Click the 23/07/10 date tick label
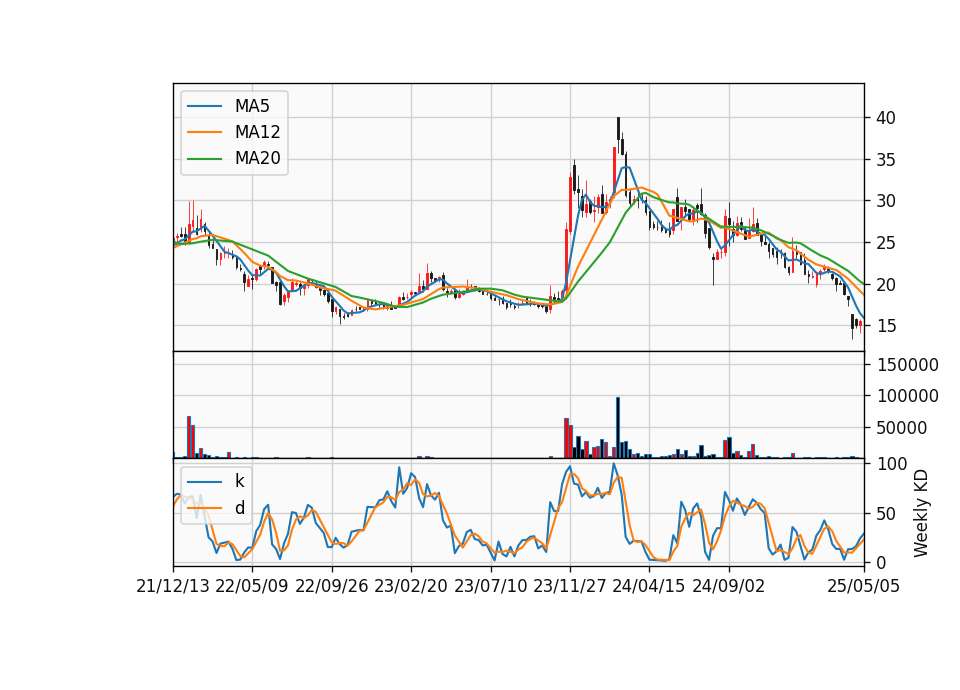The width and height of the screenshot is (960, 690). [x=490, y=587]
